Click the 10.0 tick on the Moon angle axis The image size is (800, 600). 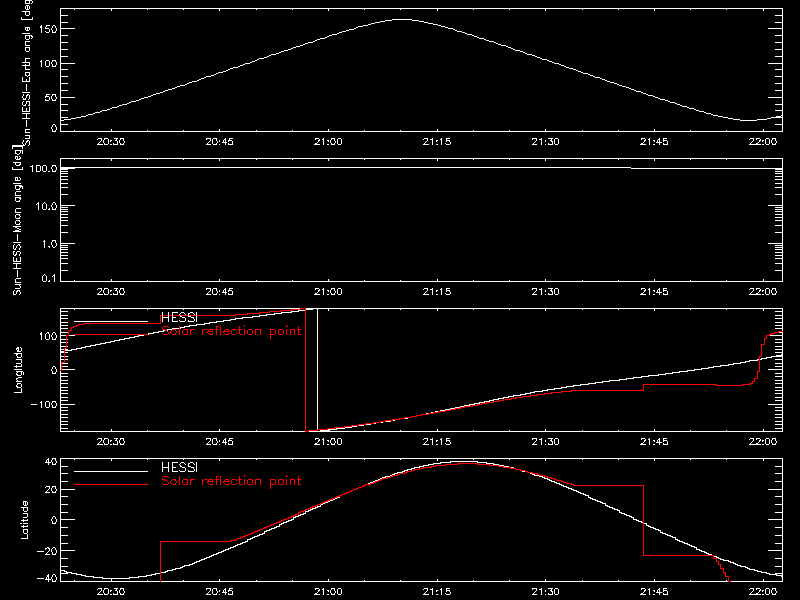pos(46,206)
